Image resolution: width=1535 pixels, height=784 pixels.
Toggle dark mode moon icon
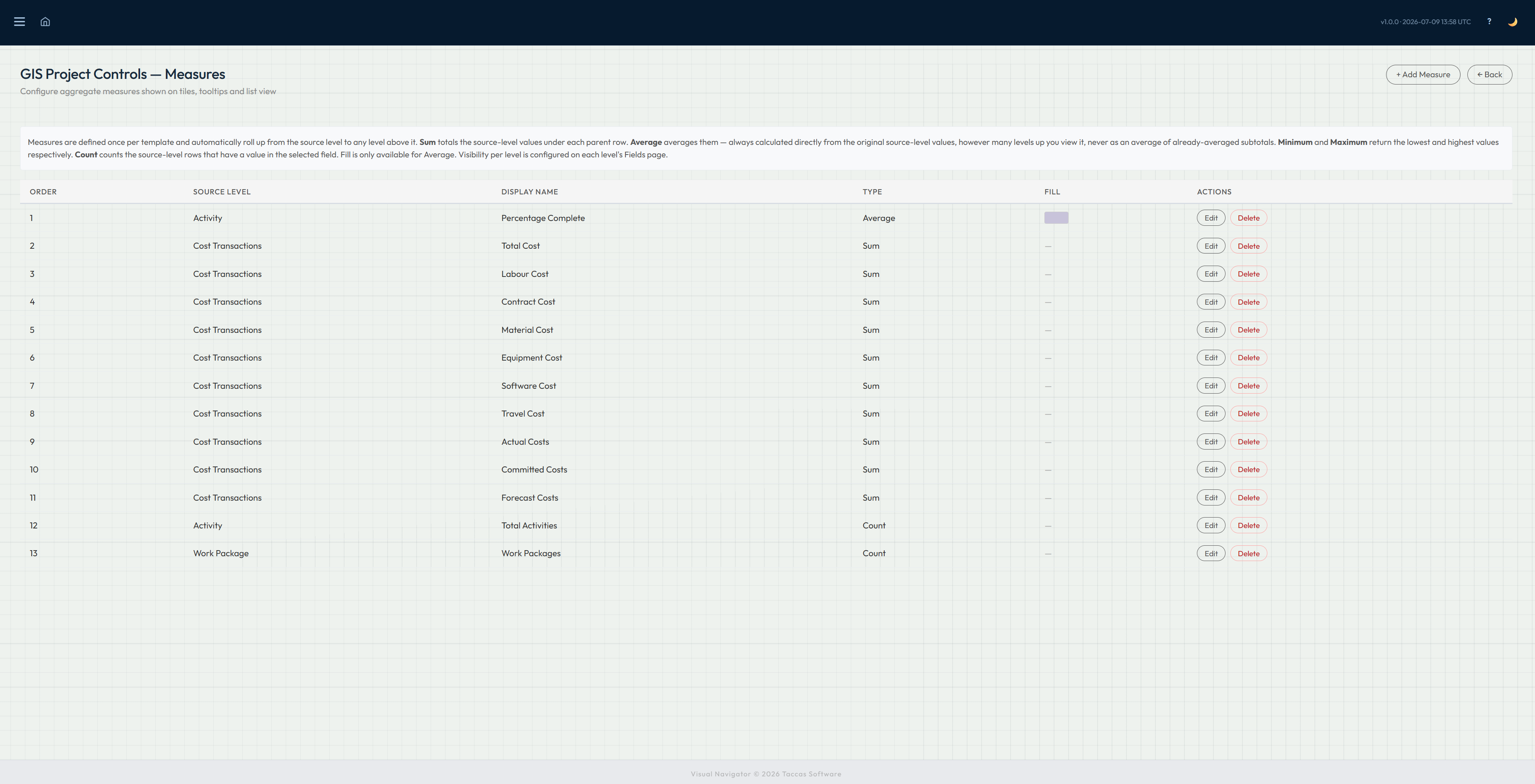(x=1512, y=22)
